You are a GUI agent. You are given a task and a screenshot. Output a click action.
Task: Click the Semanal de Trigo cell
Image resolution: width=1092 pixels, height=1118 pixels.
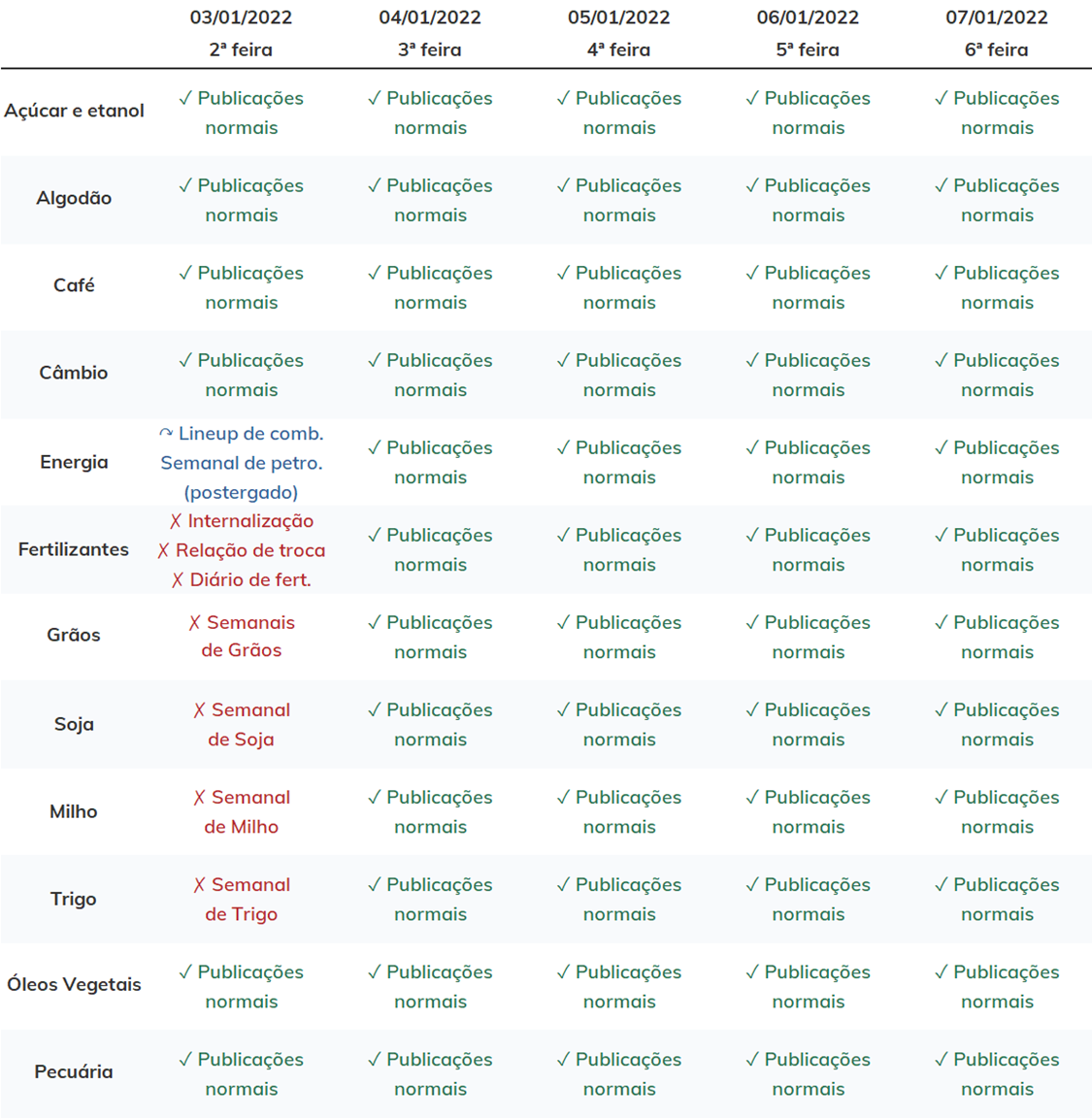(241, 899)
